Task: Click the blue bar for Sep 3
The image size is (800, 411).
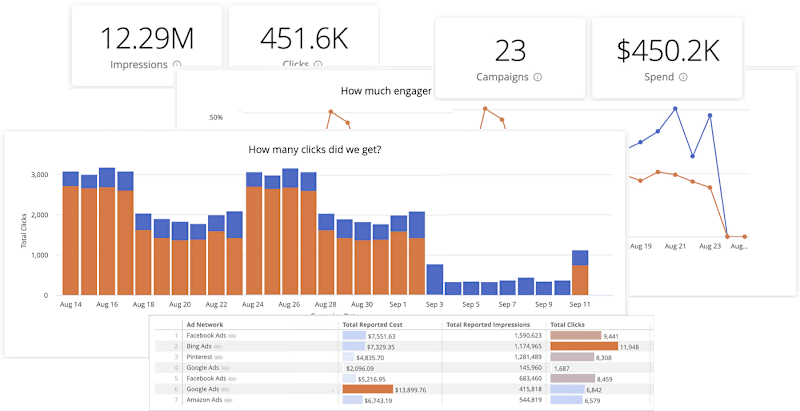Action: [x=435, y=279]
